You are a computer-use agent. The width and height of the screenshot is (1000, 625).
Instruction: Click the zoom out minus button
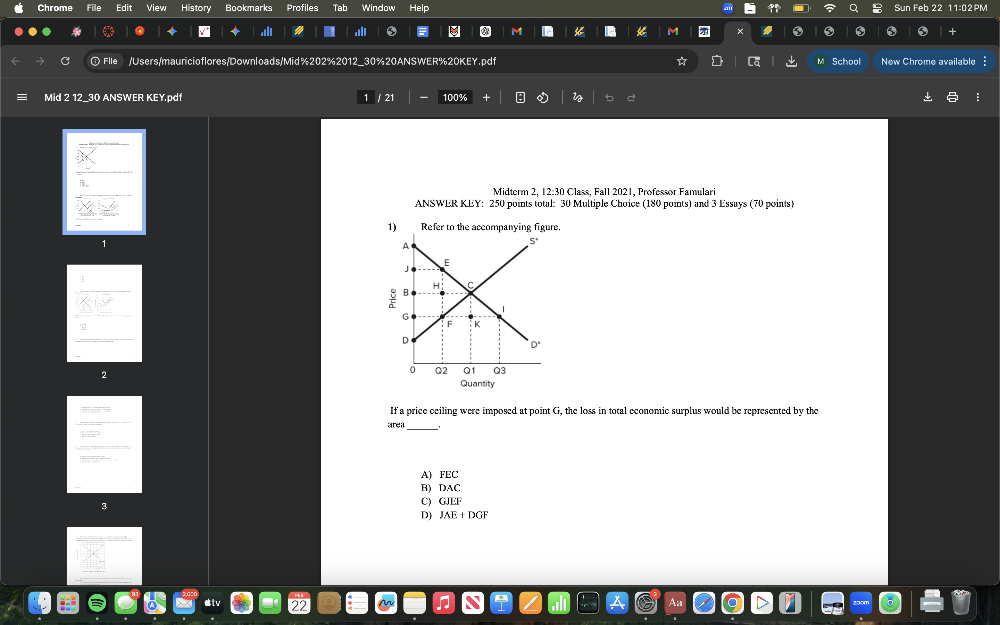(x=424, y=97)
